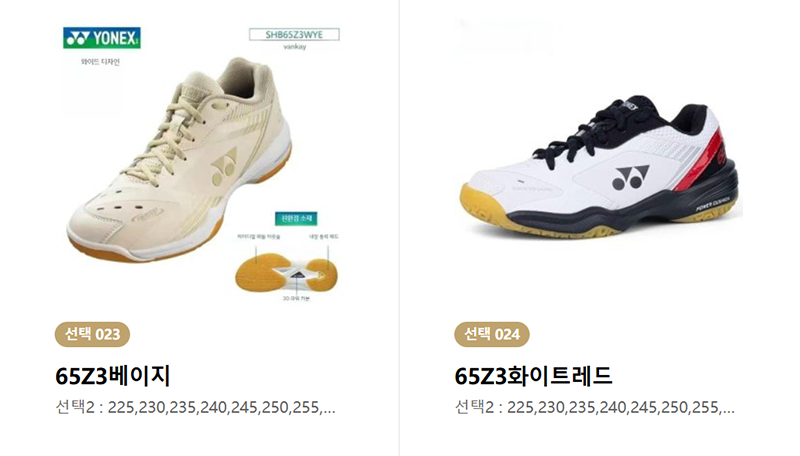Choose the 65Z3베이지 product title
The height and width of the screenshot is (456, 800).
coord(113,376)
